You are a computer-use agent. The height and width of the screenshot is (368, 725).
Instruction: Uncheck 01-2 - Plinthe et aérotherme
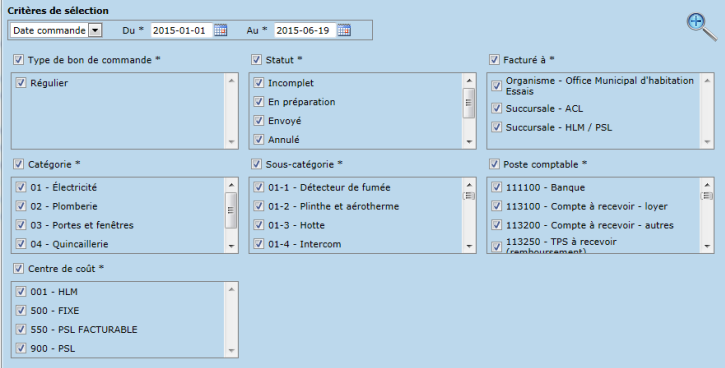point(258,206)
